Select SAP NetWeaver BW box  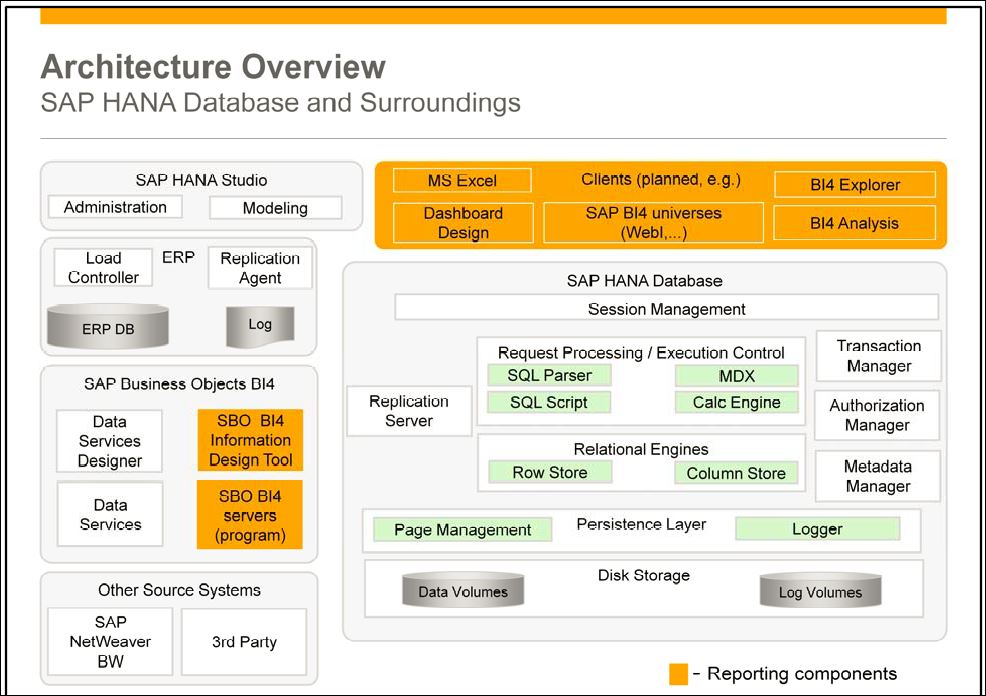coord(110,641)
